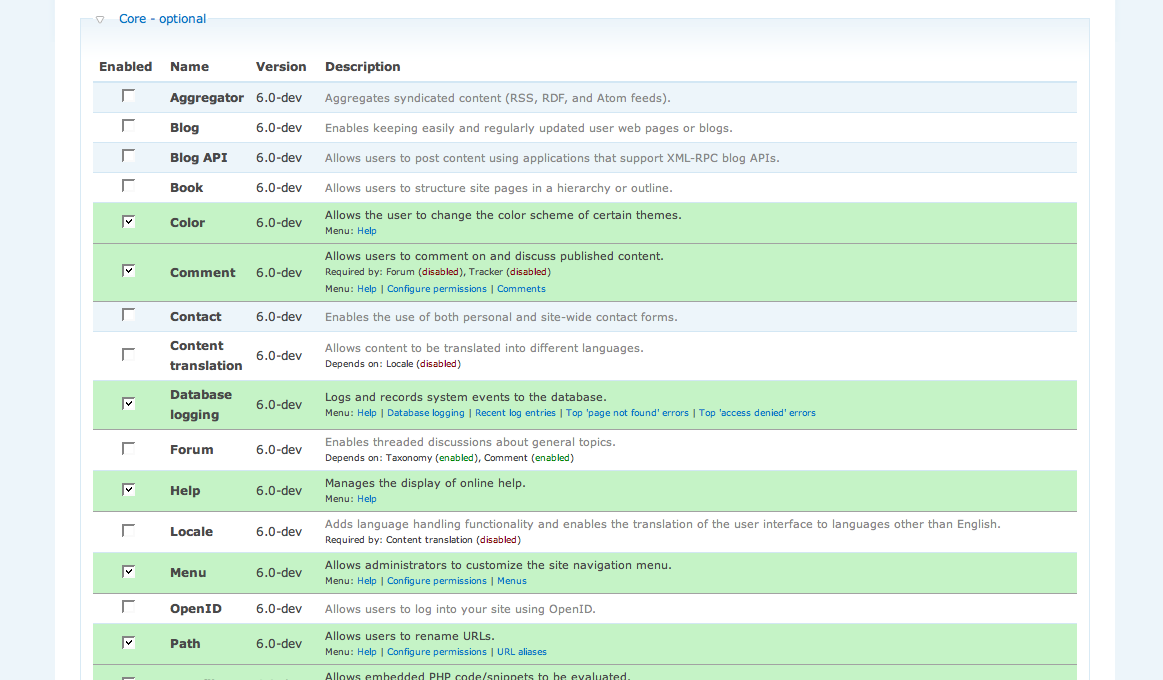This screenshot has width=1163, height=680.
Task: Disable the Color module checkbox
Action: coord(128,221)
